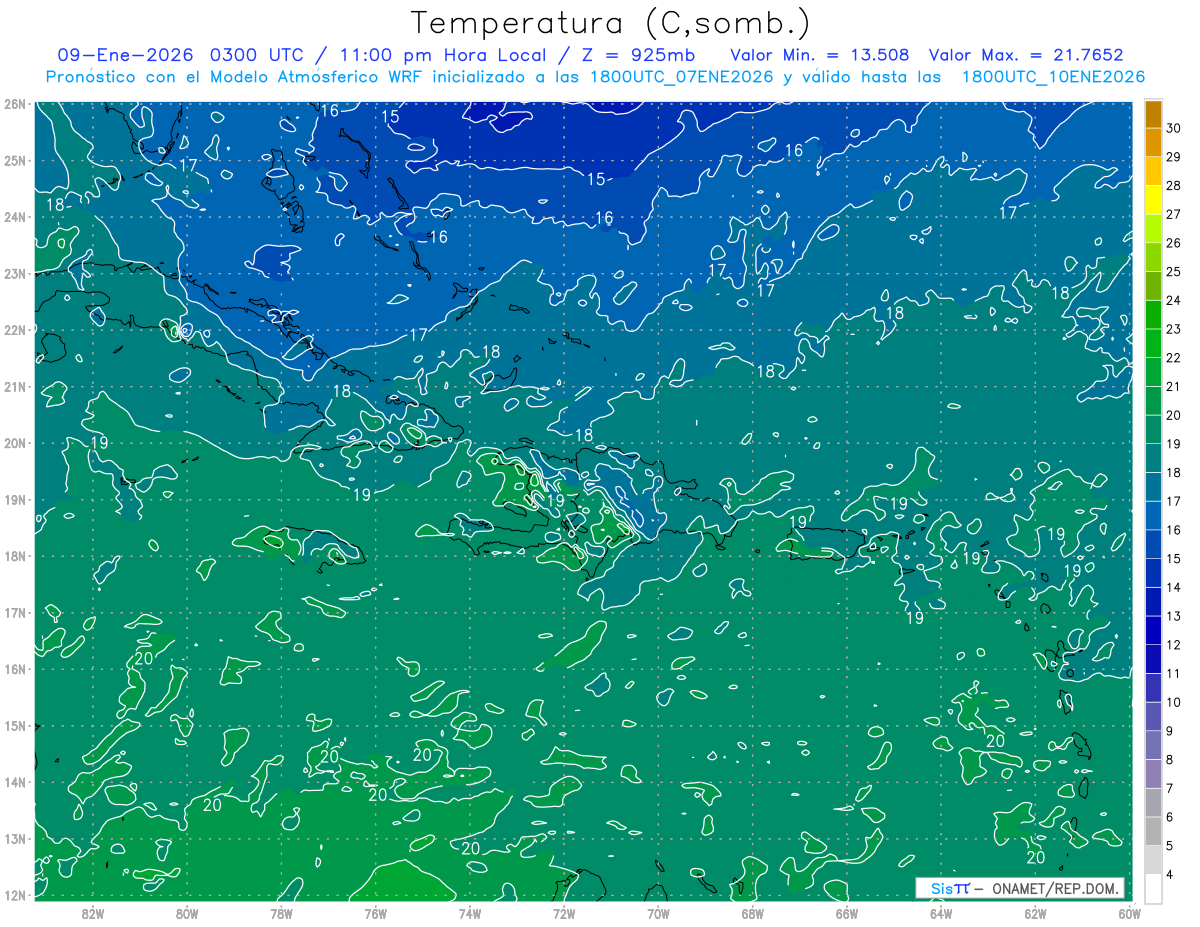
Task: Click legend value "14" on the color scale
Action: tap(1174, 588)
